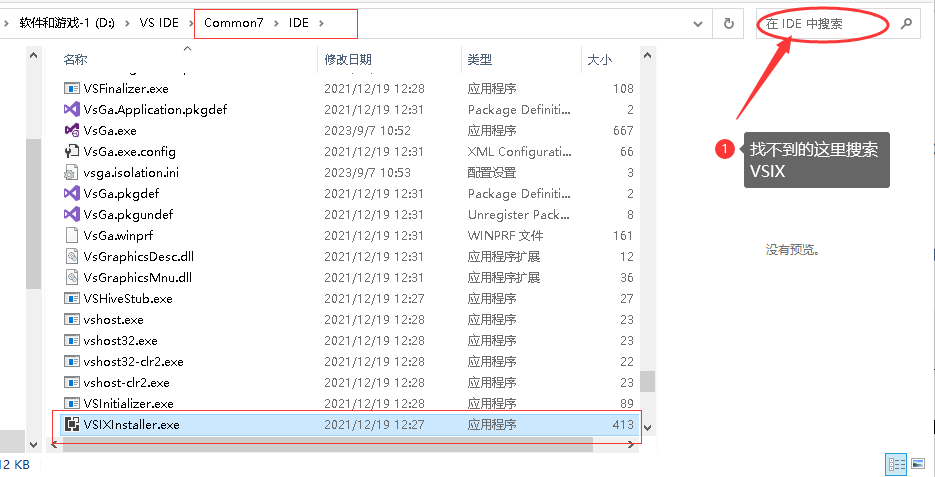The image size is (935, 477).
Task: Click the VsGraphicsMnu.dll file icon
Action: [72, 277]
